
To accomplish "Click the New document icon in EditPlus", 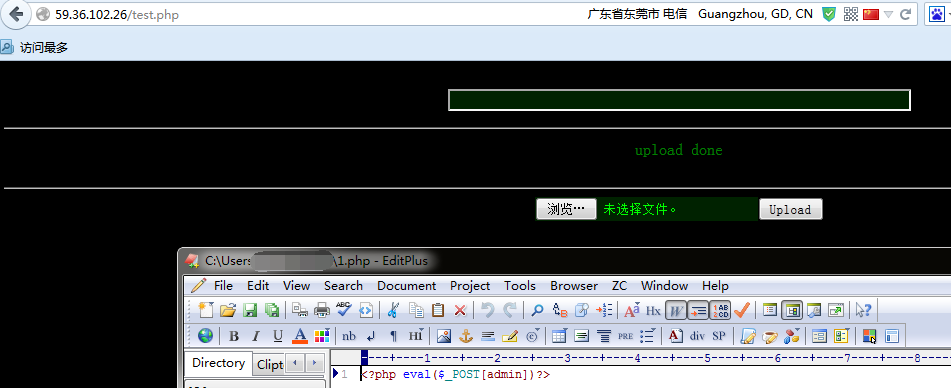I will [206, 310].
